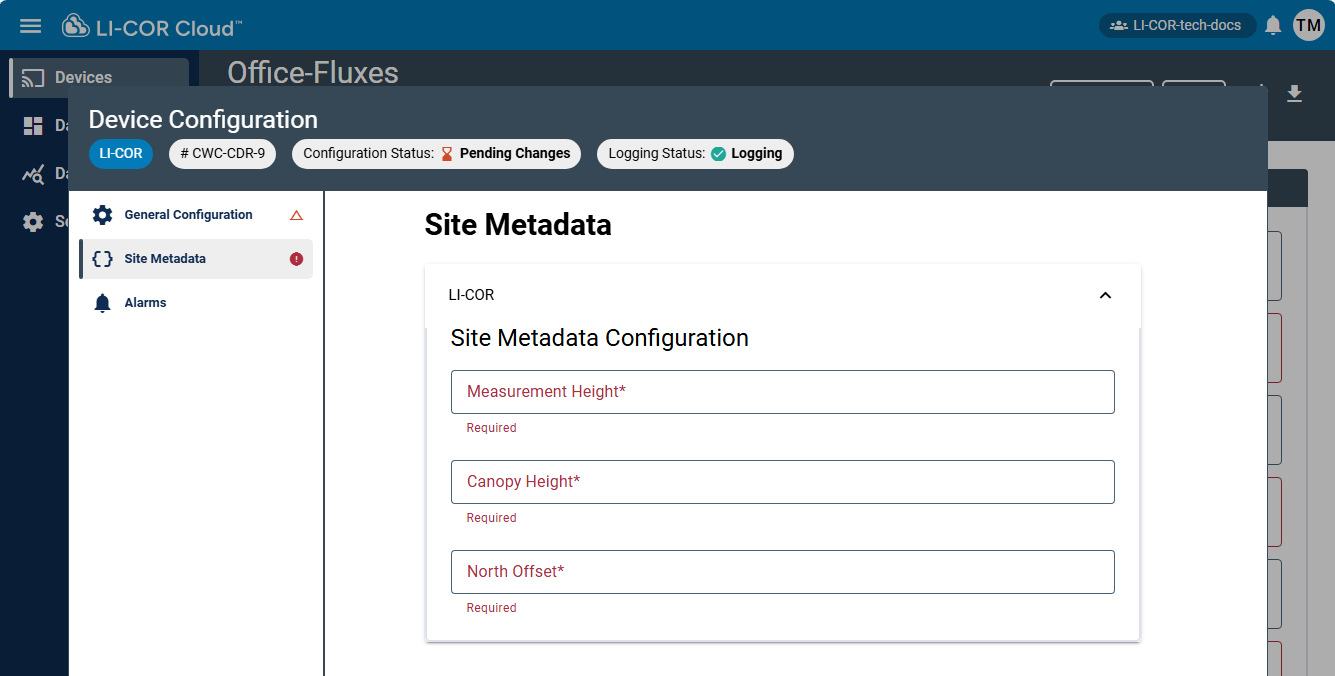1335x676 pixels.
Task: Click the Site Metadata Configuration heading
Action: (600, 338)
